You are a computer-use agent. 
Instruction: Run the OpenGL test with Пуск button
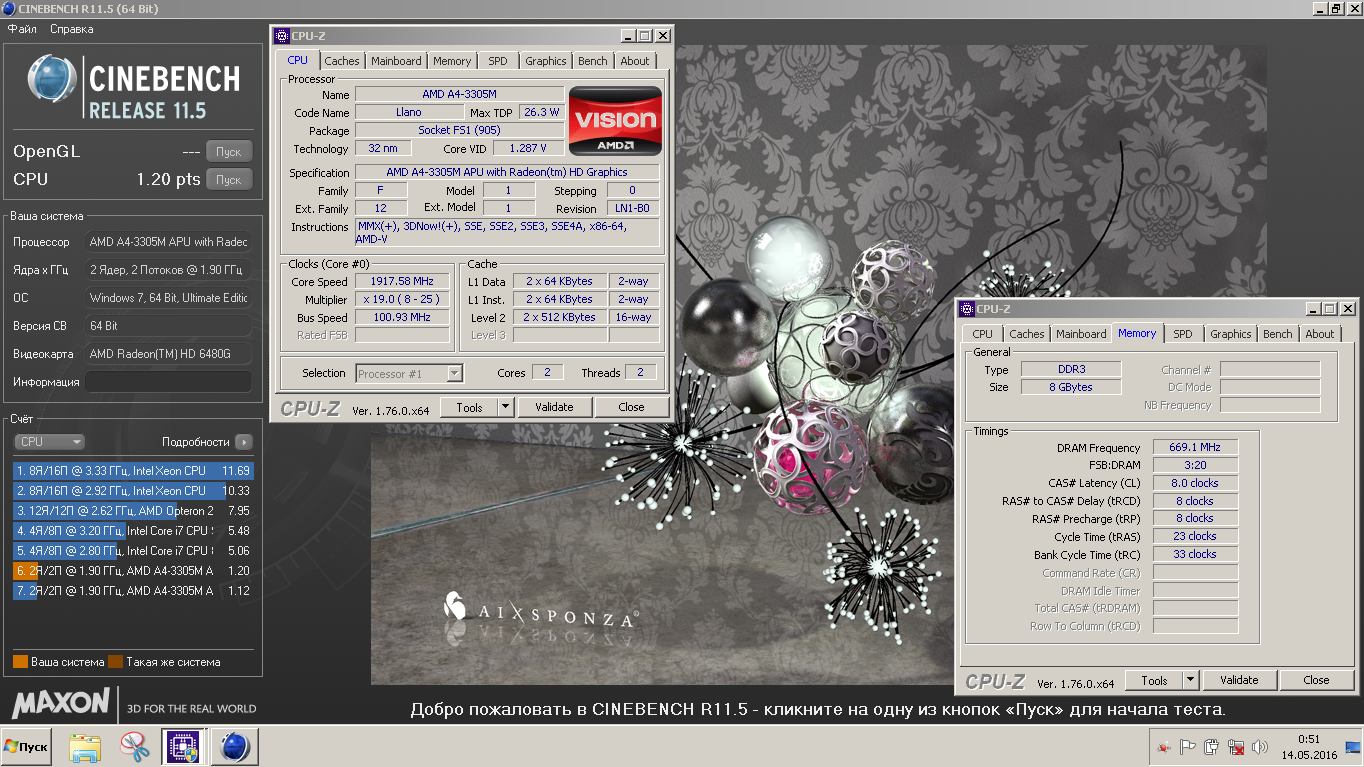click(229, 152)
